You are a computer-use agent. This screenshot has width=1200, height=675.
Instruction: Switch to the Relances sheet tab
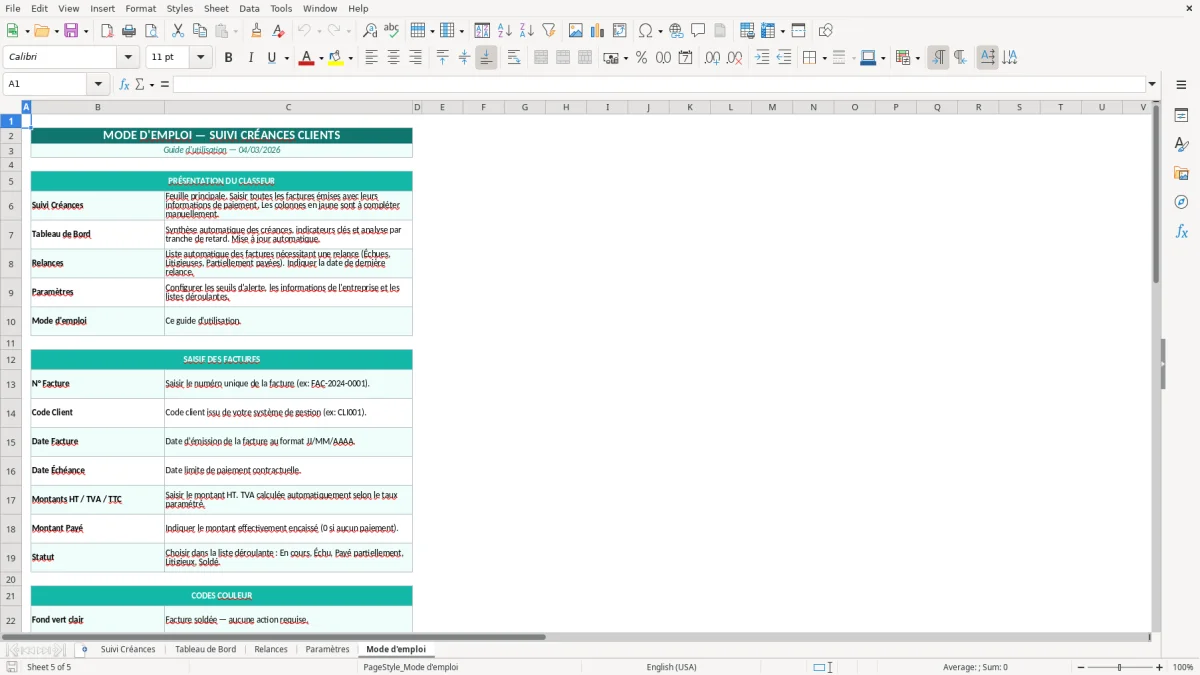(x=271, y=649)
